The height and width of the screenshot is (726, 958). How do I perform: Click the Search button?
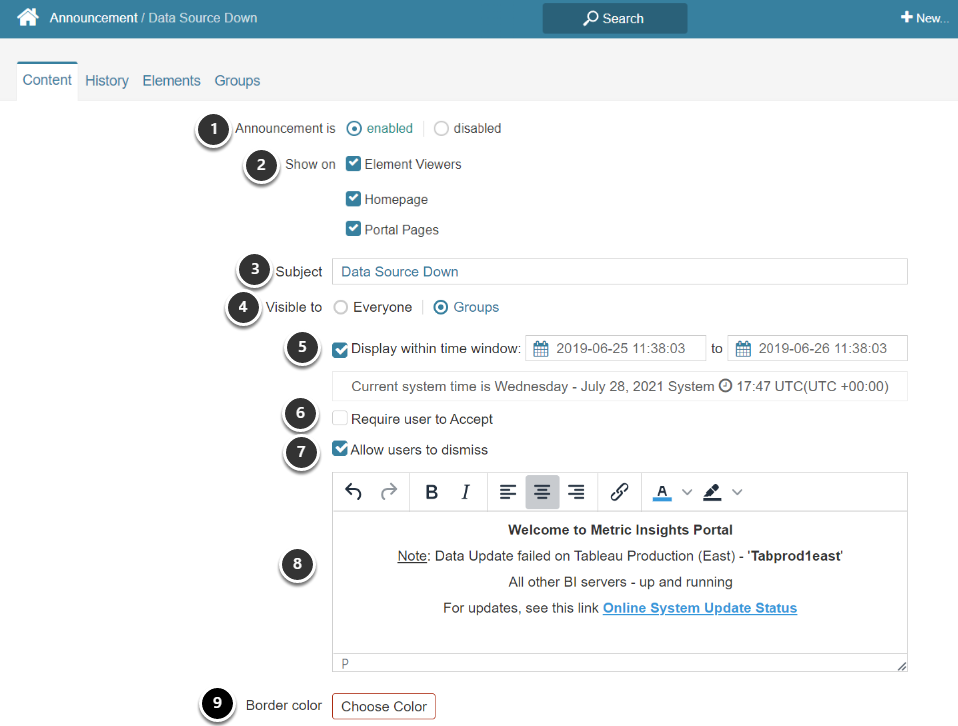(x=614, y=17)
